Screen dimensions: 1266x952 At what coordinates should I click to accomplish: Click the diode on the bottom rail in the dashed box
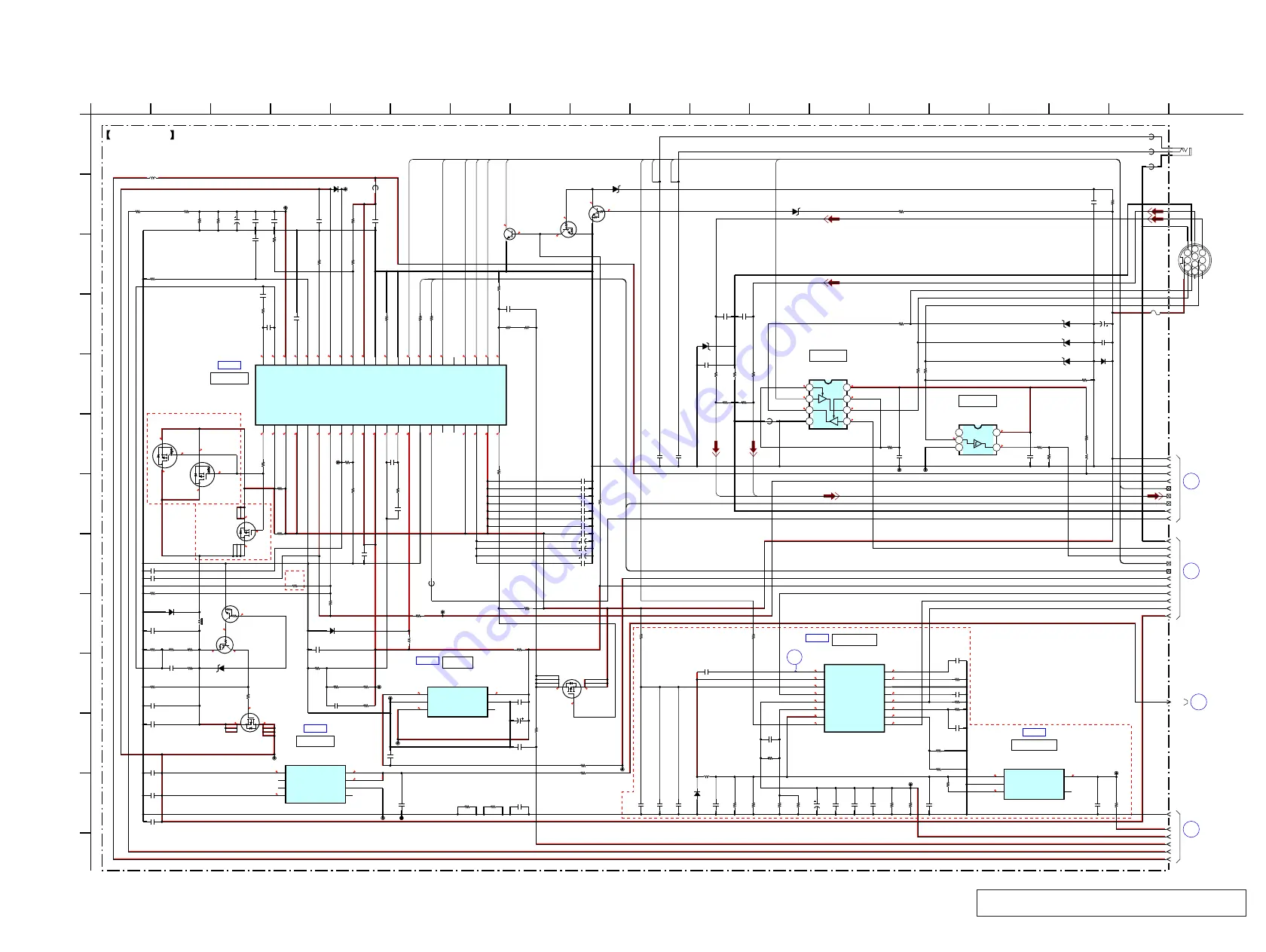tap(697, 794)
